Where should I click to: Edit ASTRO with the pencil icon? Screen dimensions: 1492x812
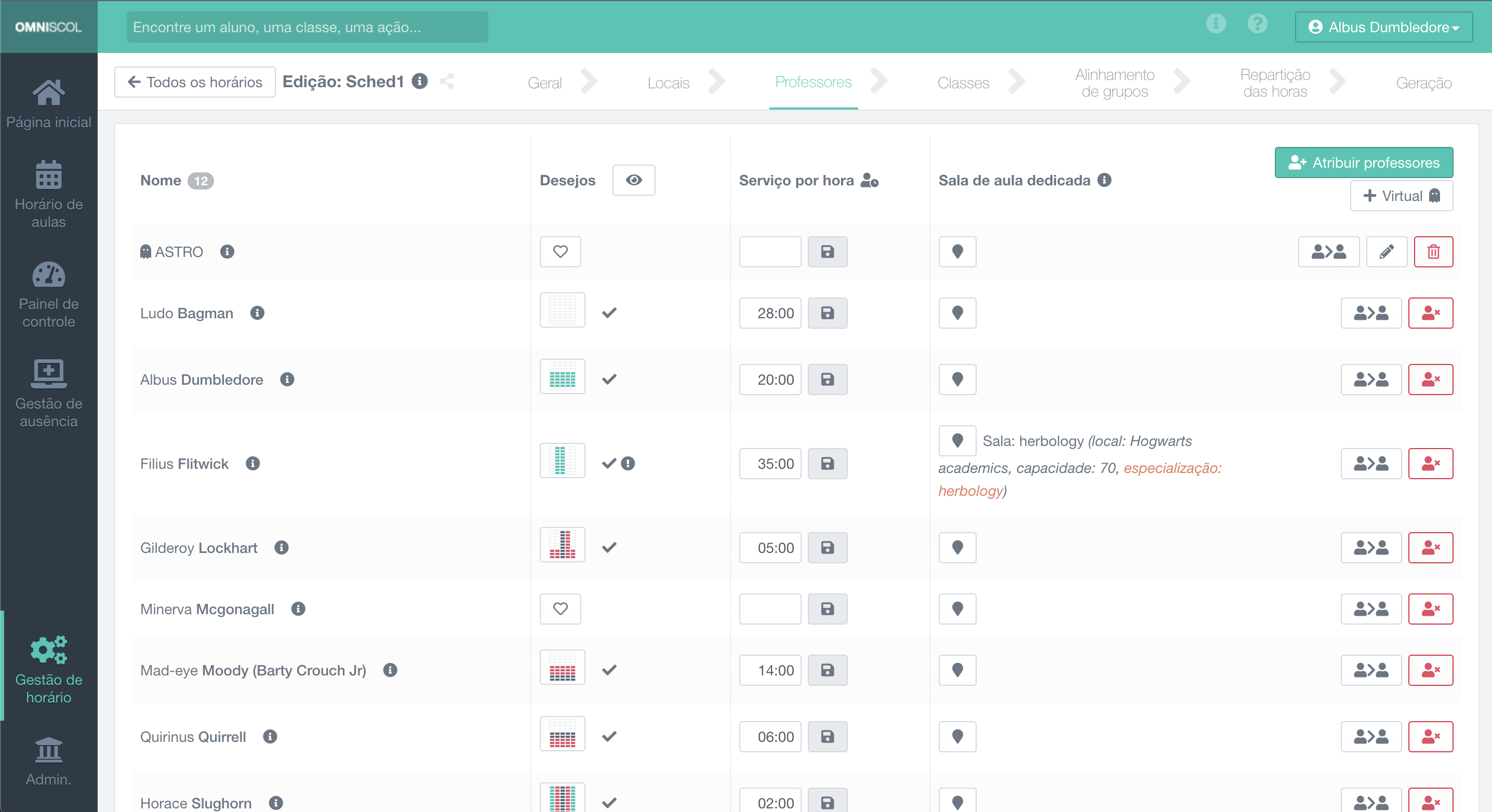[x=1386, y=252]
